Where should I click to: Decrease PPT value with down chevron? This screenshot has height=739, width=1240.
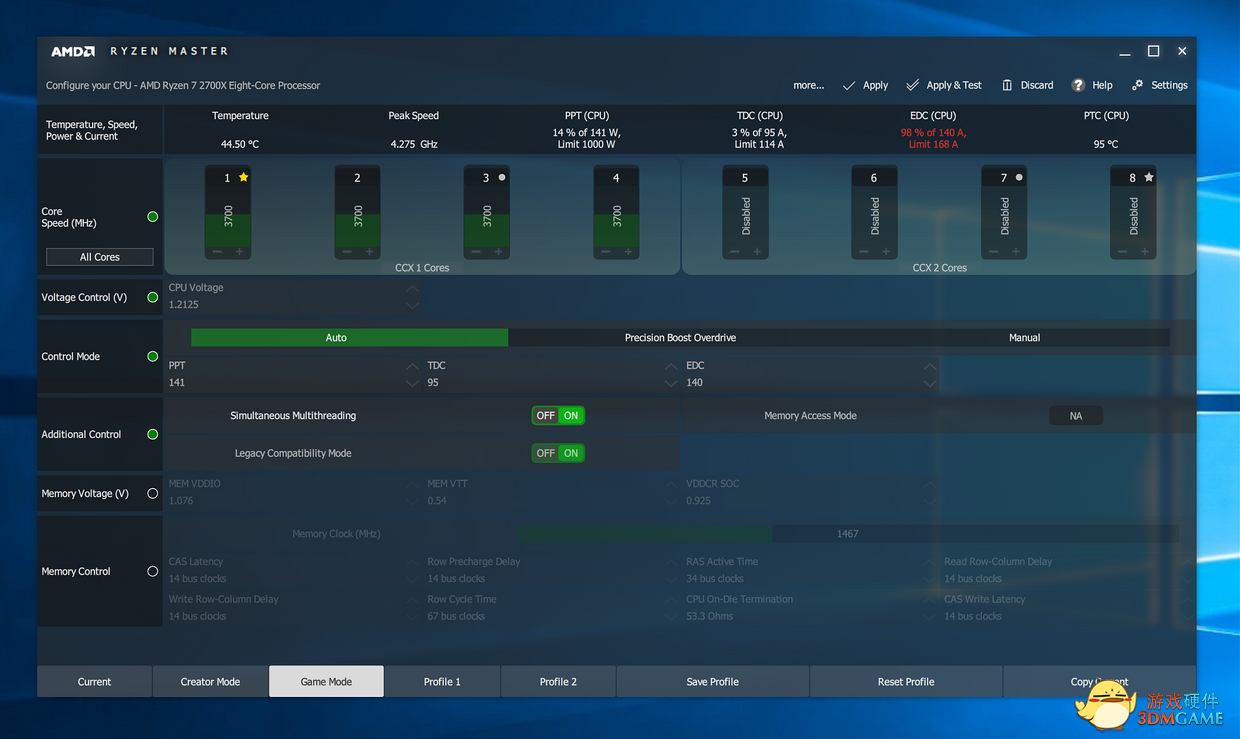point(412,383)
